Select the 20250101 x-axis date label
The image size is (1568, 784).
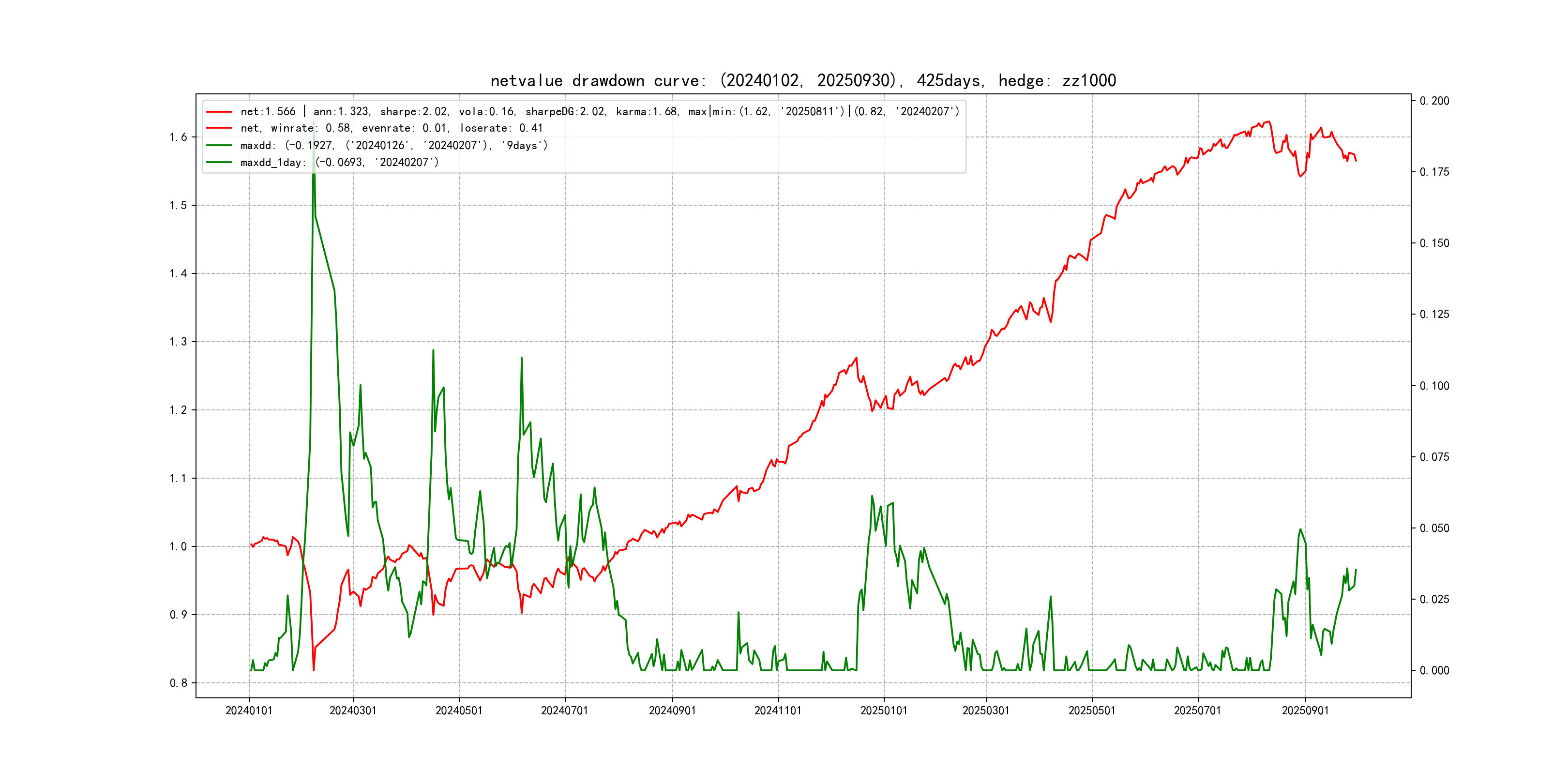(x=884, y=711)
